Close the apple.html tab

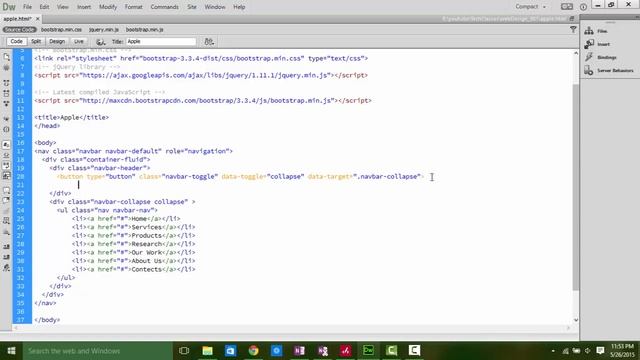[38, 19]
